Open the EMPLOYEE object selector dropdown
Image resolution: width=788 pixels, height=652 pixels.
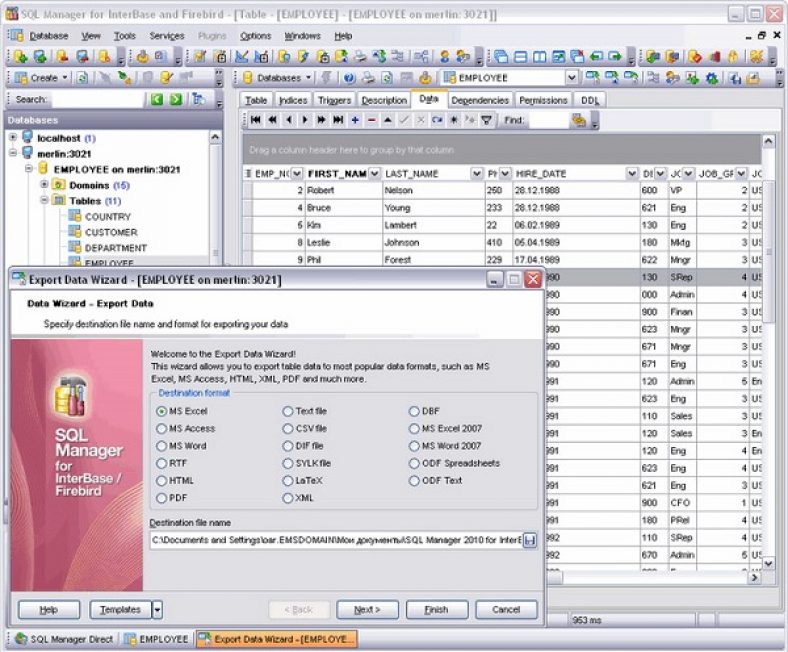[571, 78]
